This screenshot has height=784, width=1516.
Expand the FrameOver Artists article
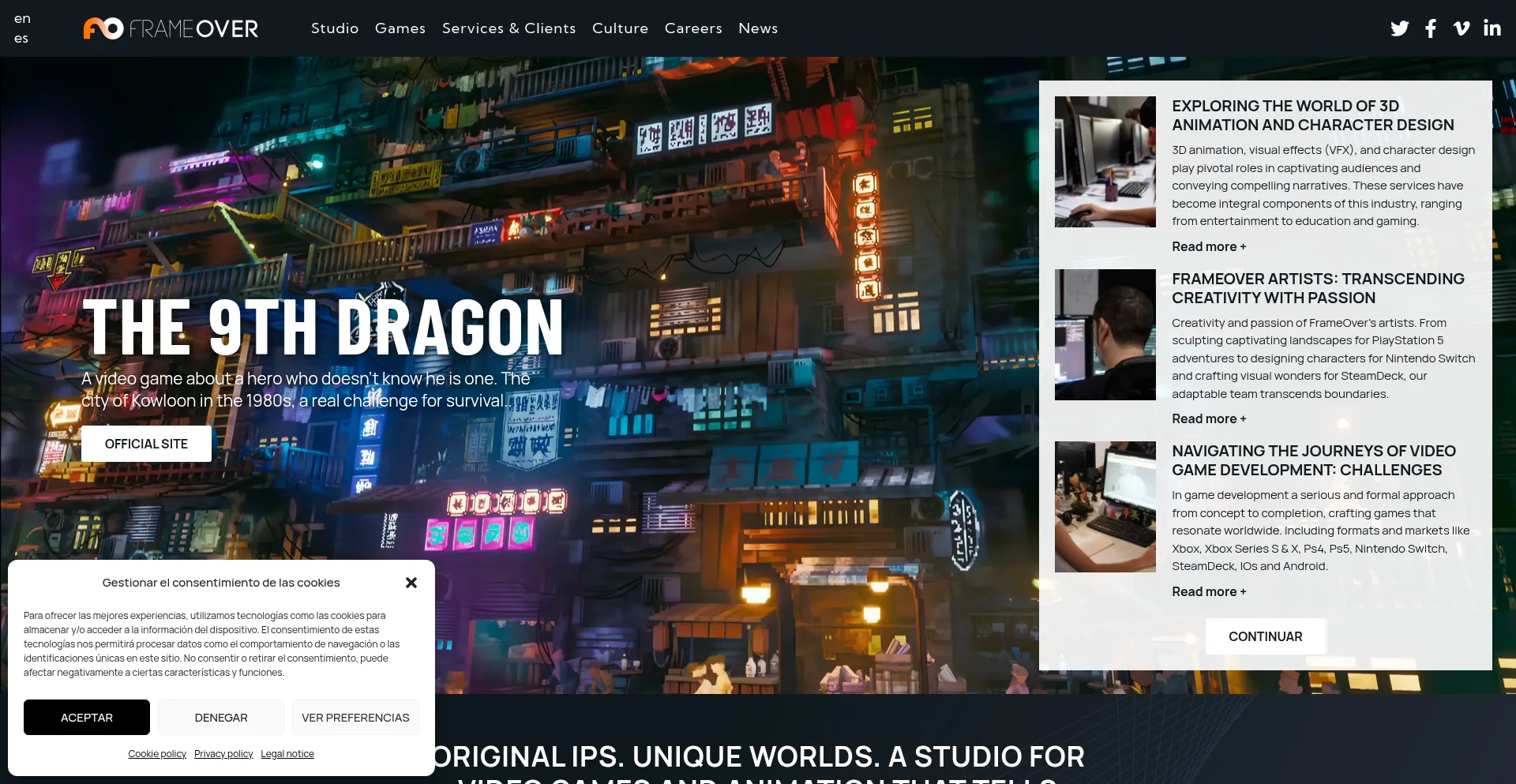[x=1208, y=418]
